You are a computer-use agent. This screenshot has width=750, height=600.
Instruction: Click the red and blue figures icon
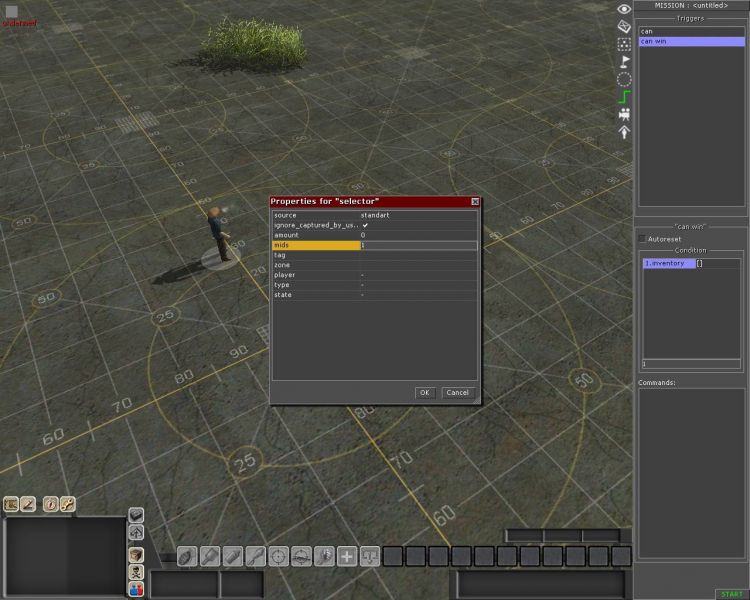pos(136,589)
